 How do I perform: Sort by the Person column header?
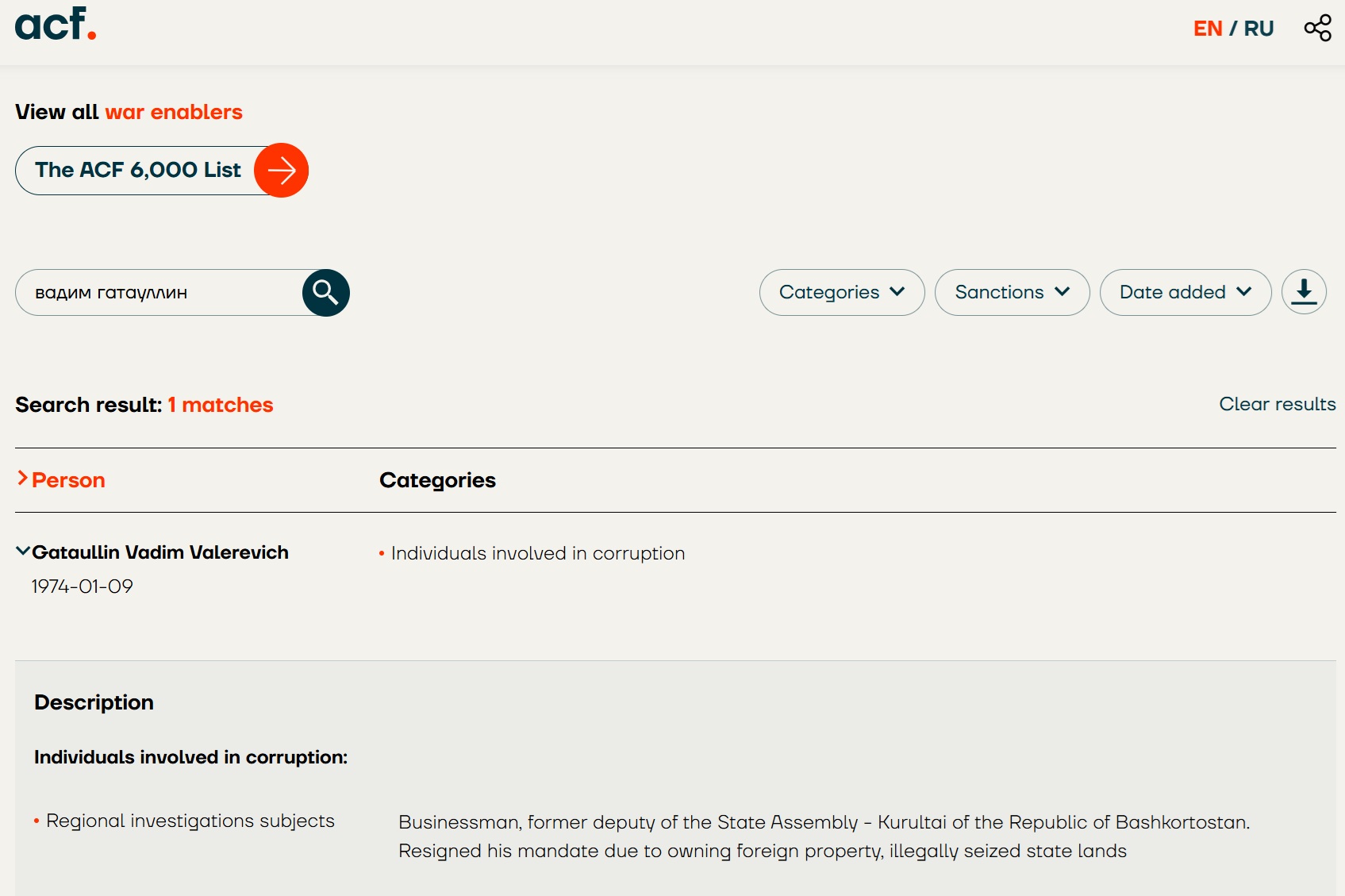[x=61, y=480]
